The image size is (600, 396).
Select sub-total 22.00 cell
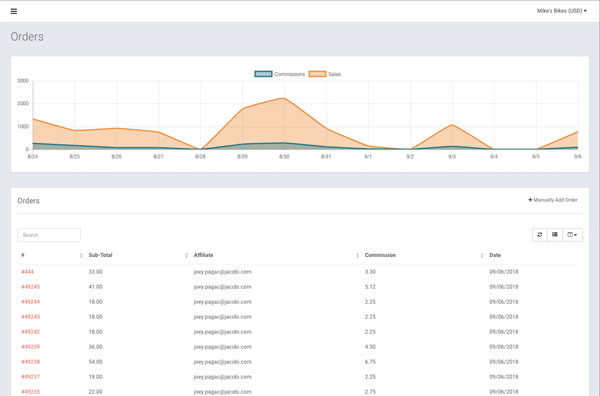[x=95, y=391]
